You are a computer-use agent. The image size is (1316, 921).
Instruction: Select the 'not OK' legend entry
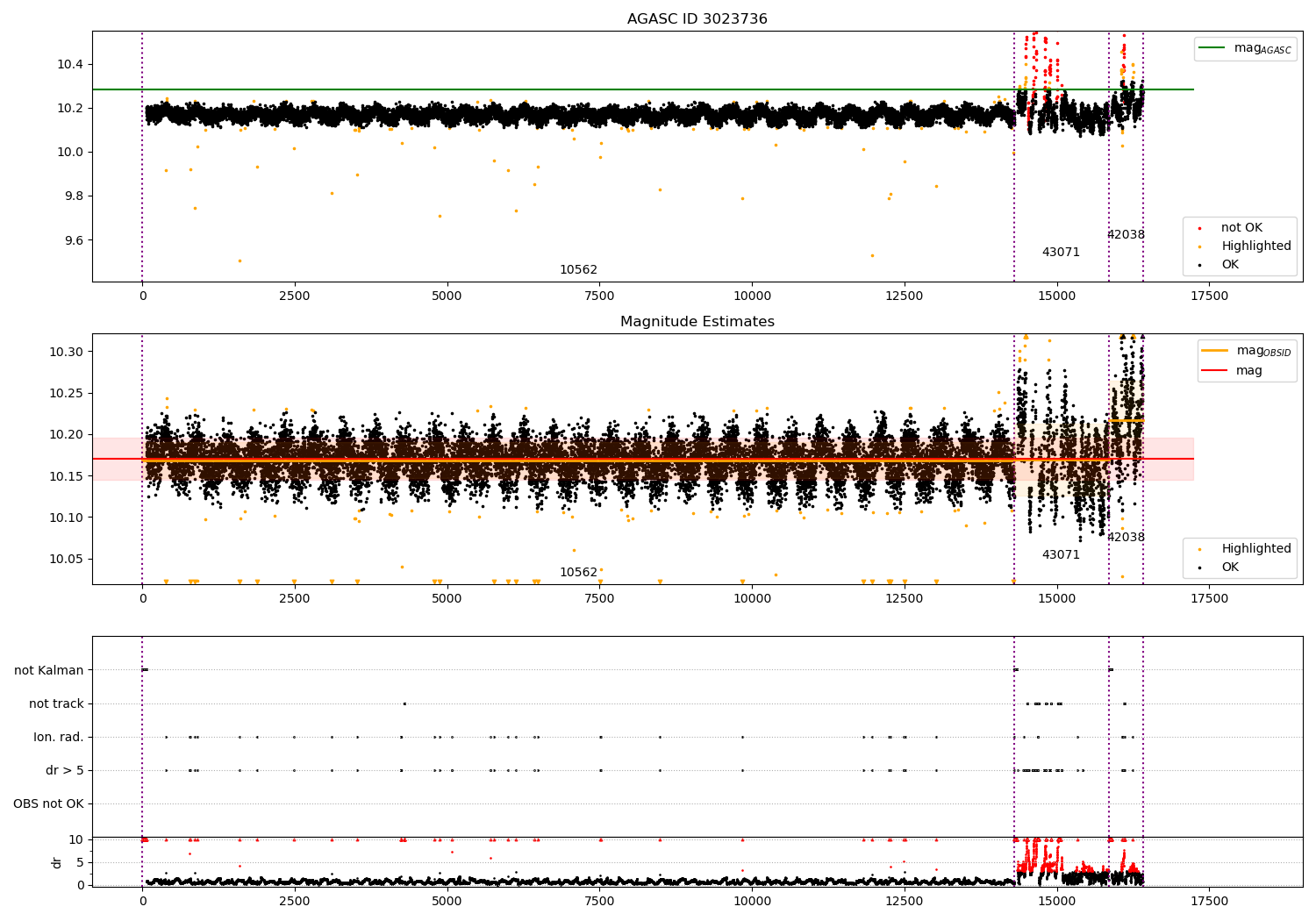[1241, 228]
